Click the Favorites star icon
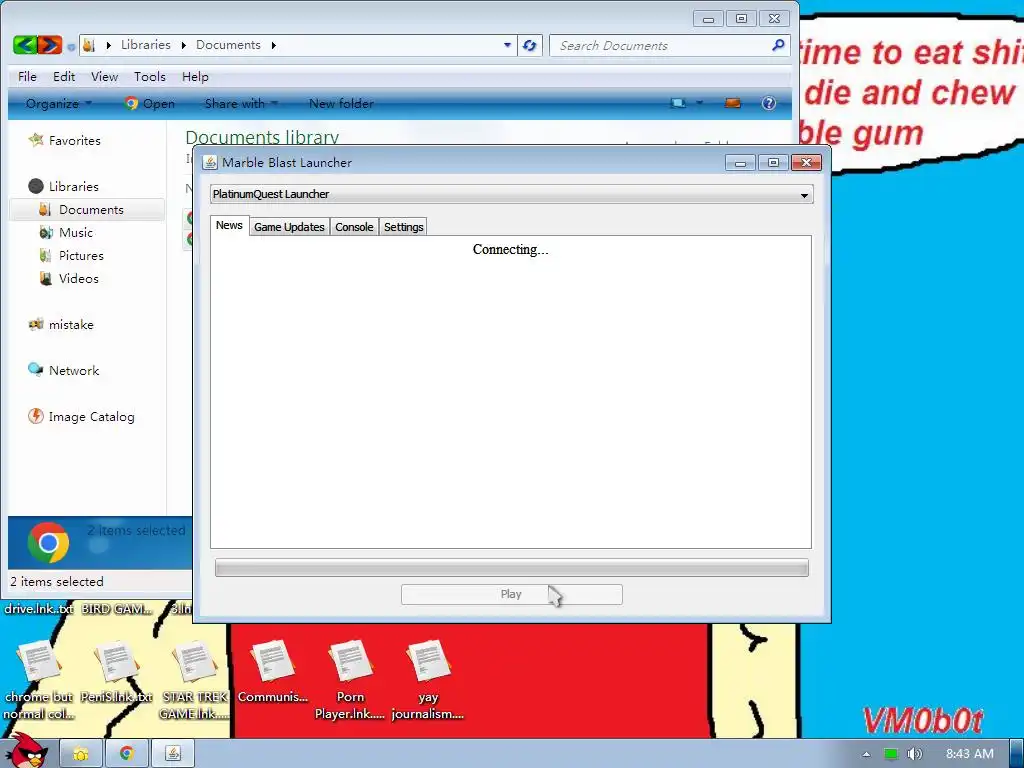 (35, 140)
